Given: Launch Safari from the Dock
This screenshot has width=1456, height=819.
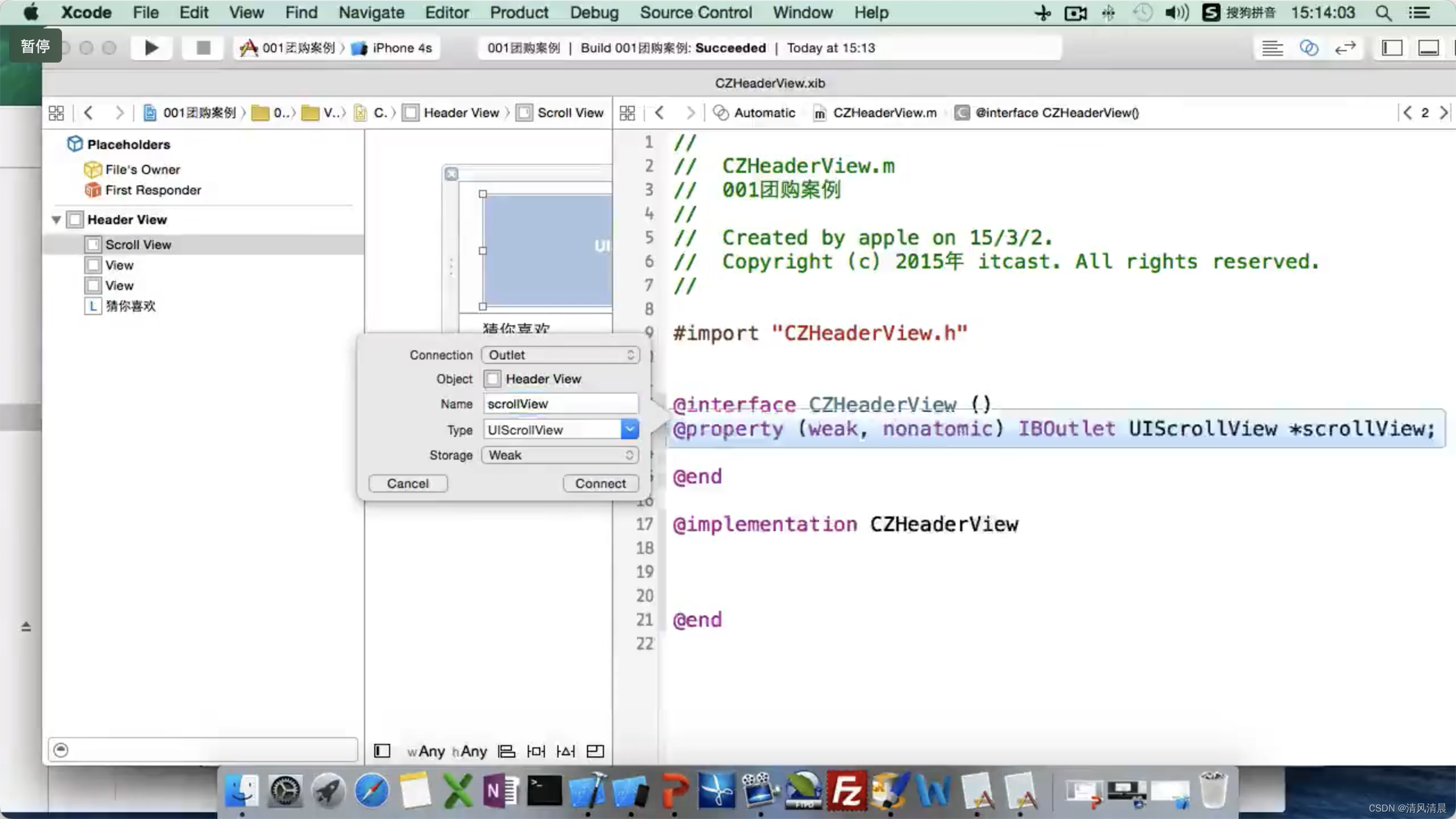Looking at the screenshot, I should tap(371, 791).
